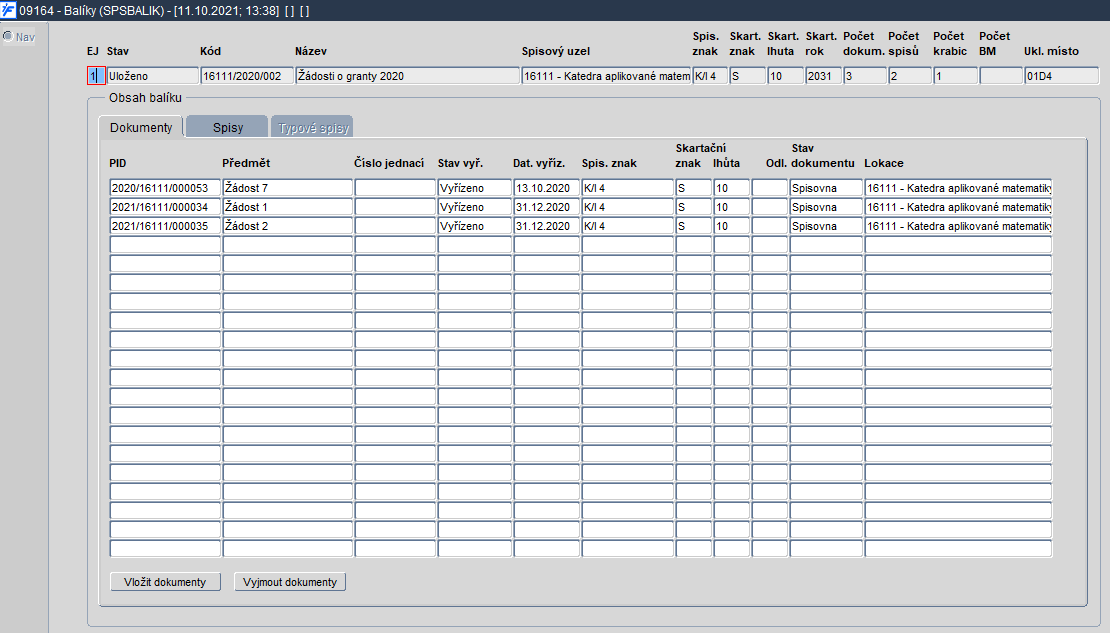
Task: Click the Předmět cell Žádost 1
Action: coord(287,207)
